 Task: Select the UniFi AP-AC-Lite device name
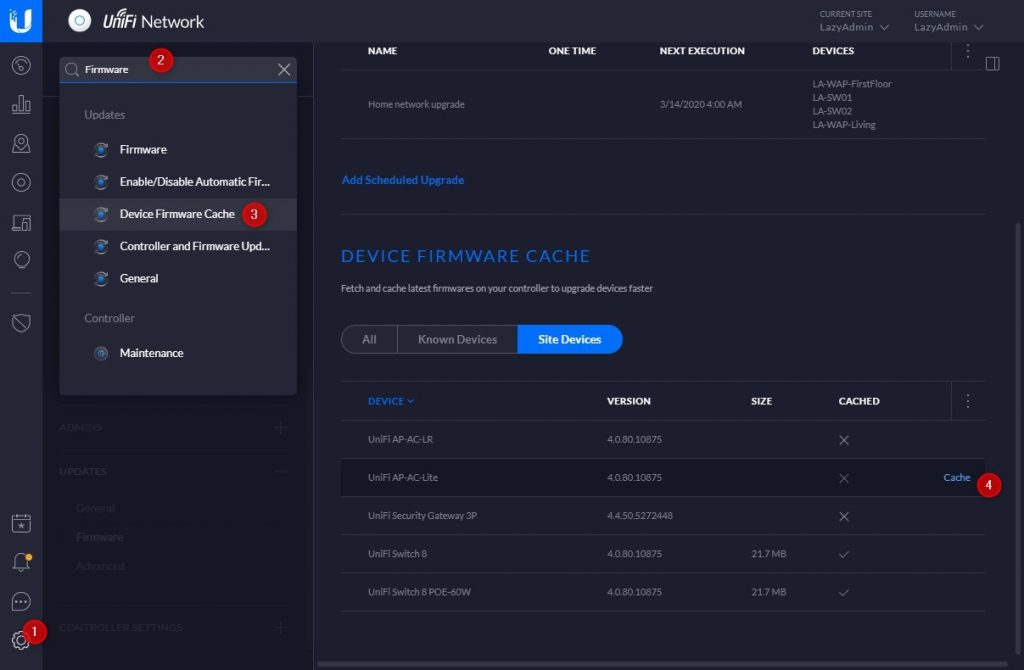pos(403,478)
